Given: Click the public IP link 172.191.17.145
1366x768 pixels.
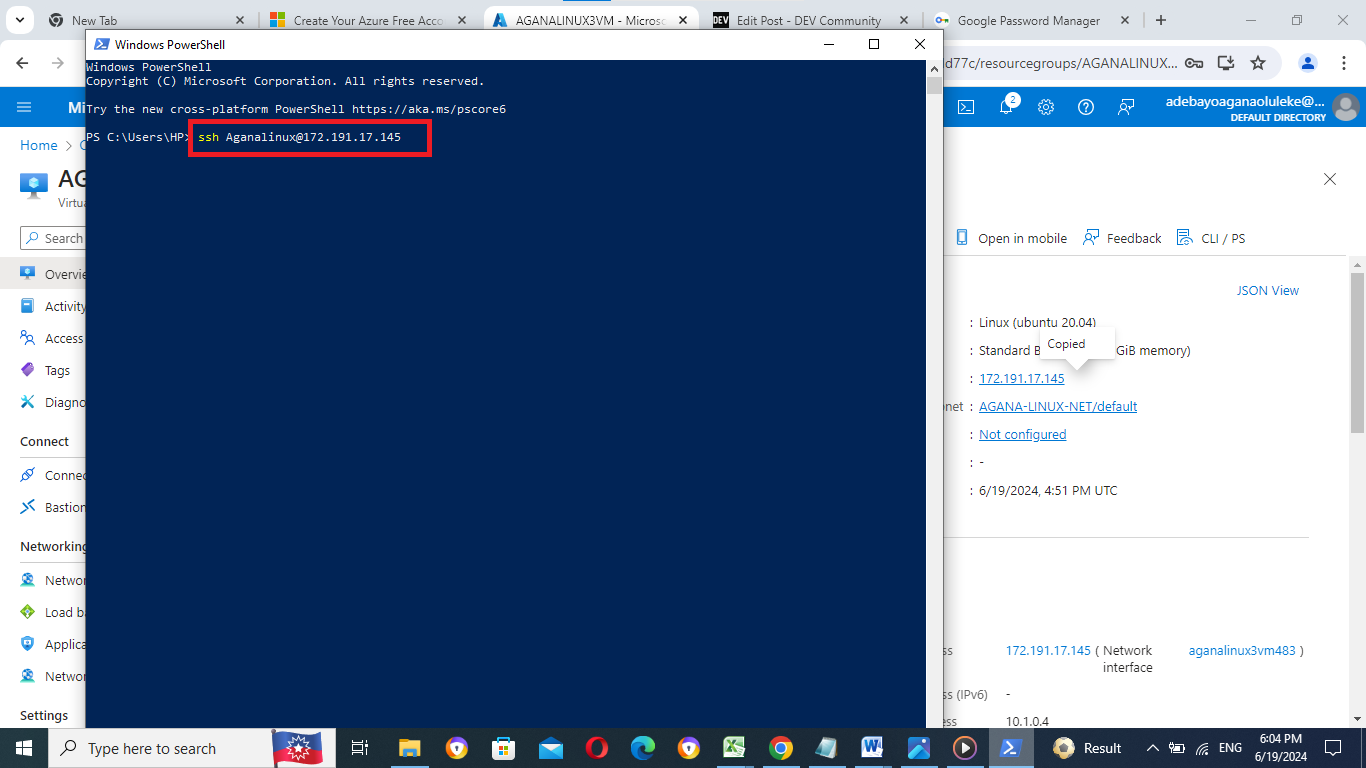Looking at the screenshot, I should coord(1022,378).
